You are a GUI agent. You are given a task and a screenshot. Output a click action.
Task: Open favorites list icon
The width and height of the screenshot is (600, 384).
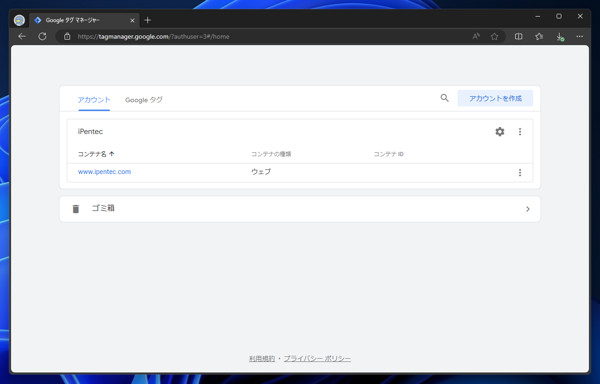pyautogui.click(x=539, y=36)
